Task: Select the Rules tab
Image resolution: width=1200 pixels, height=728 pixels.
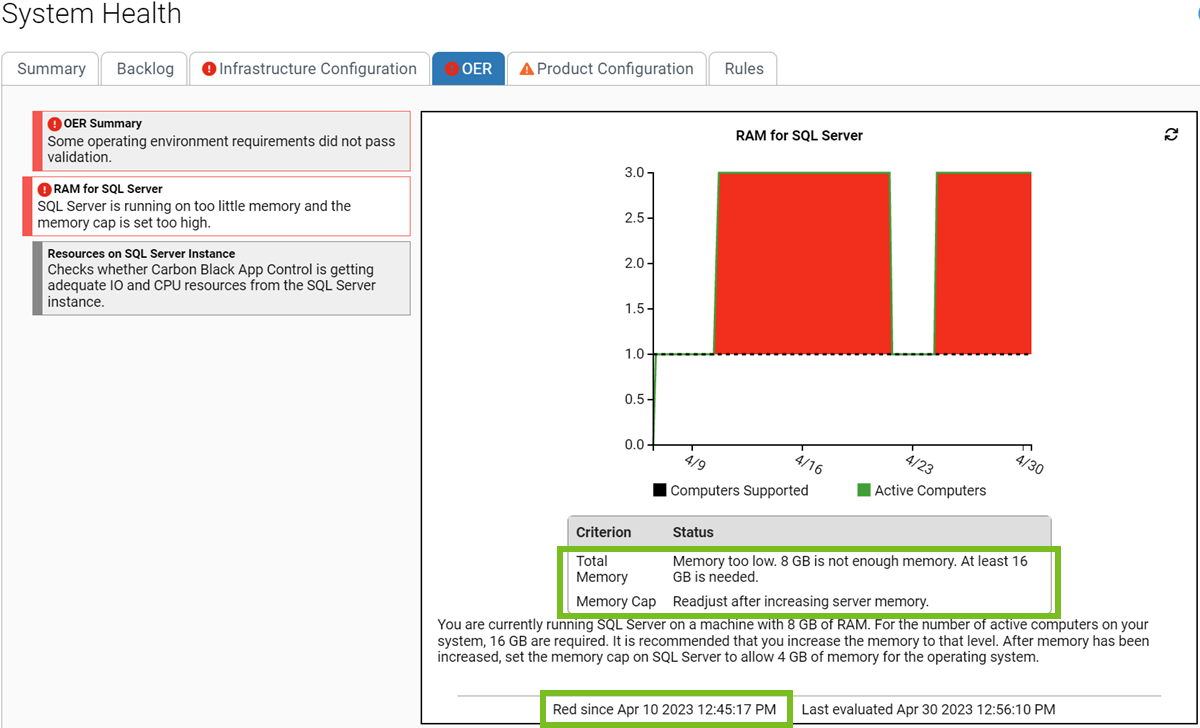Action: (x=743, y=68)
